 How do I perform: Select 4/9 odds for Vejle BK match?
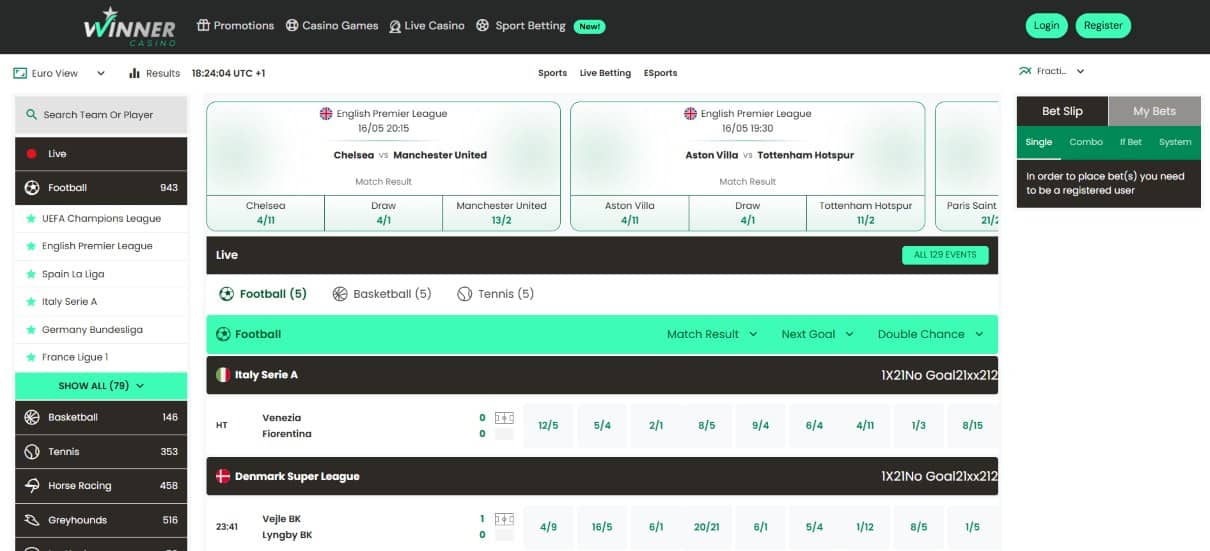tap(548, 527)
